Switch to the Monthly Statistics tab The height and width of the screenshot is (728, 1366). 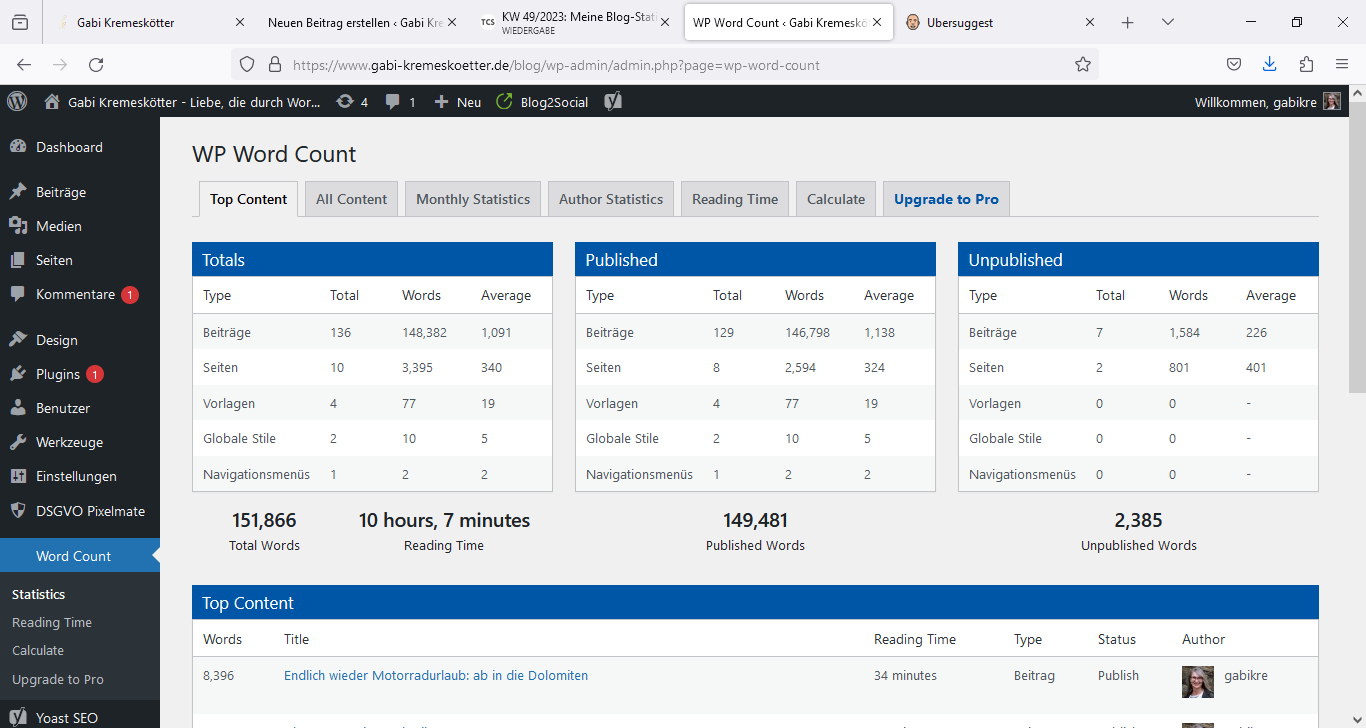point(473,199)
